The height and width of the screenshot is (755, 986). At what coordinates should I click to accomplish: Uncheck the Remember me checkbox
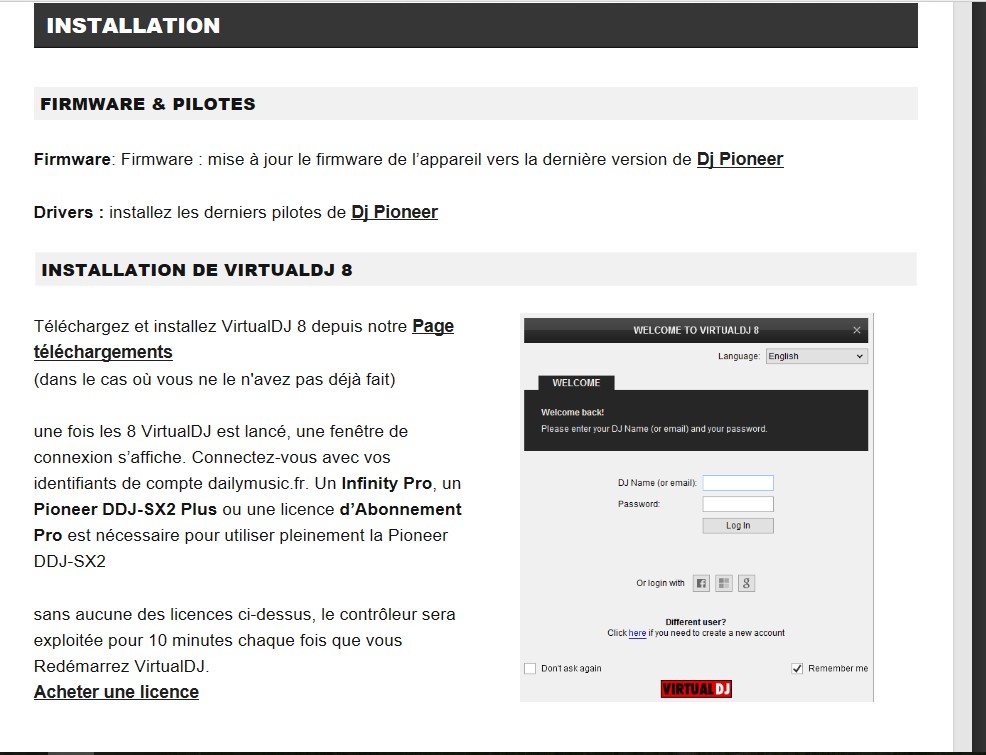pyautogui.click(x=797, y=668)
